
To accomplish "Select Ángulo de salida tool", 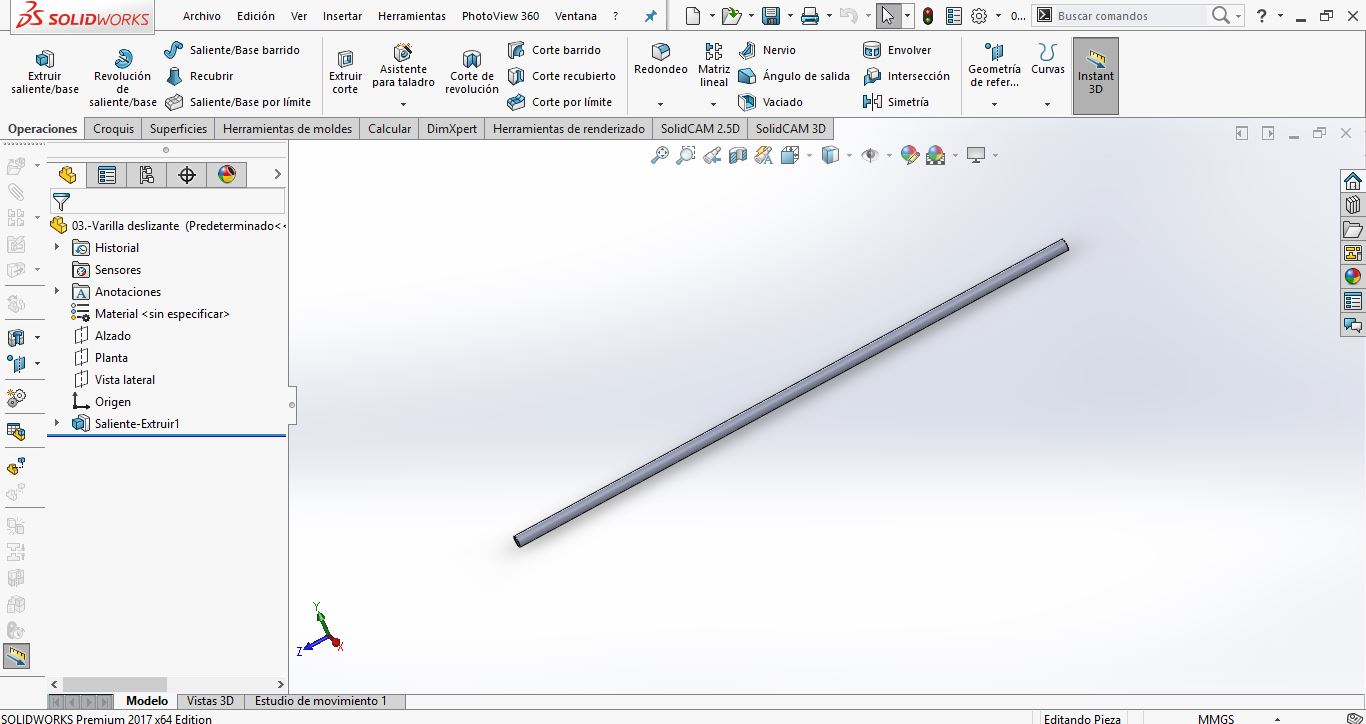I will pos(794,76).
